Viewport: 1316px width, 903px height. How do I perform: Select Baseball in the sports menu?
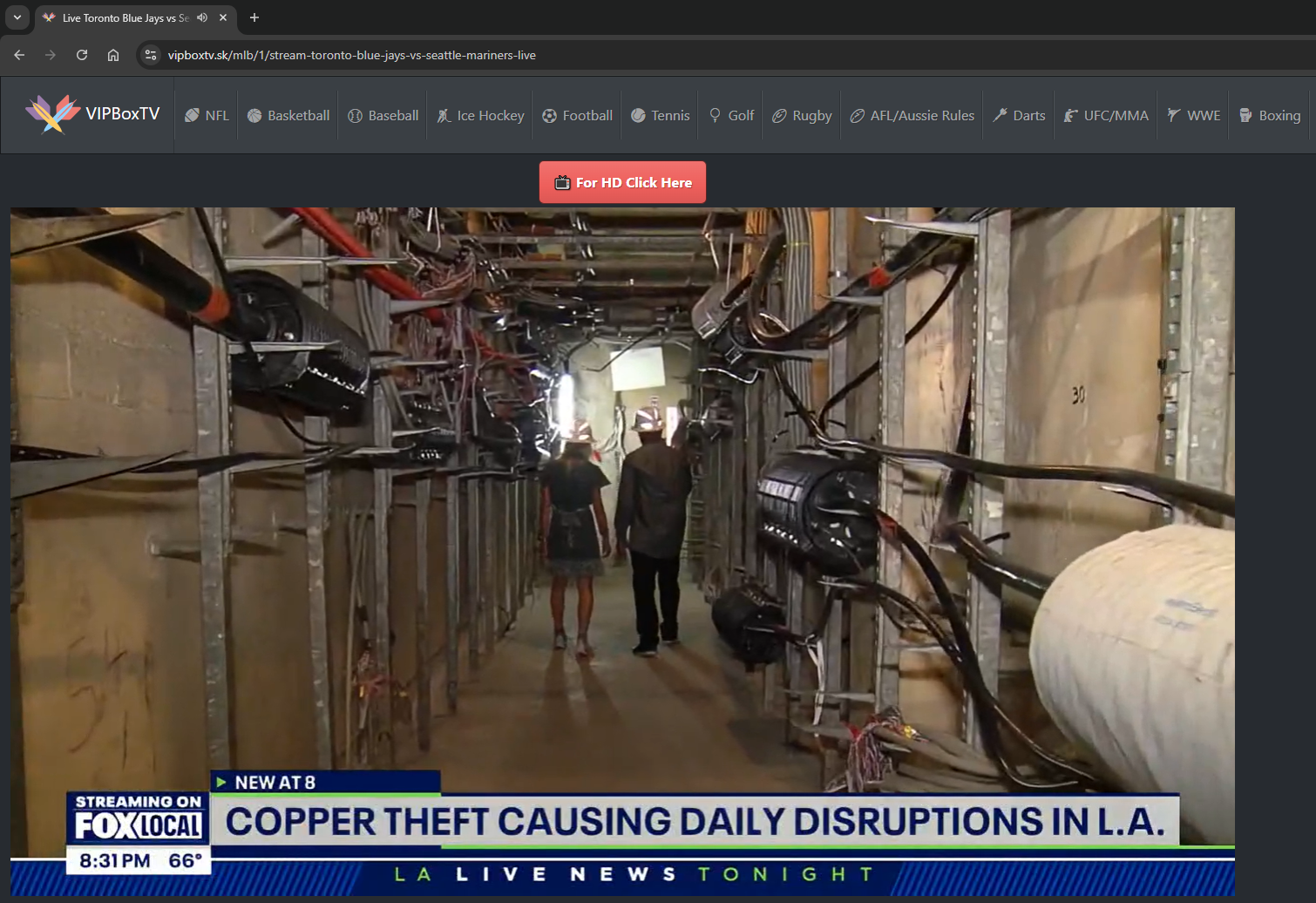click(383, 115)
